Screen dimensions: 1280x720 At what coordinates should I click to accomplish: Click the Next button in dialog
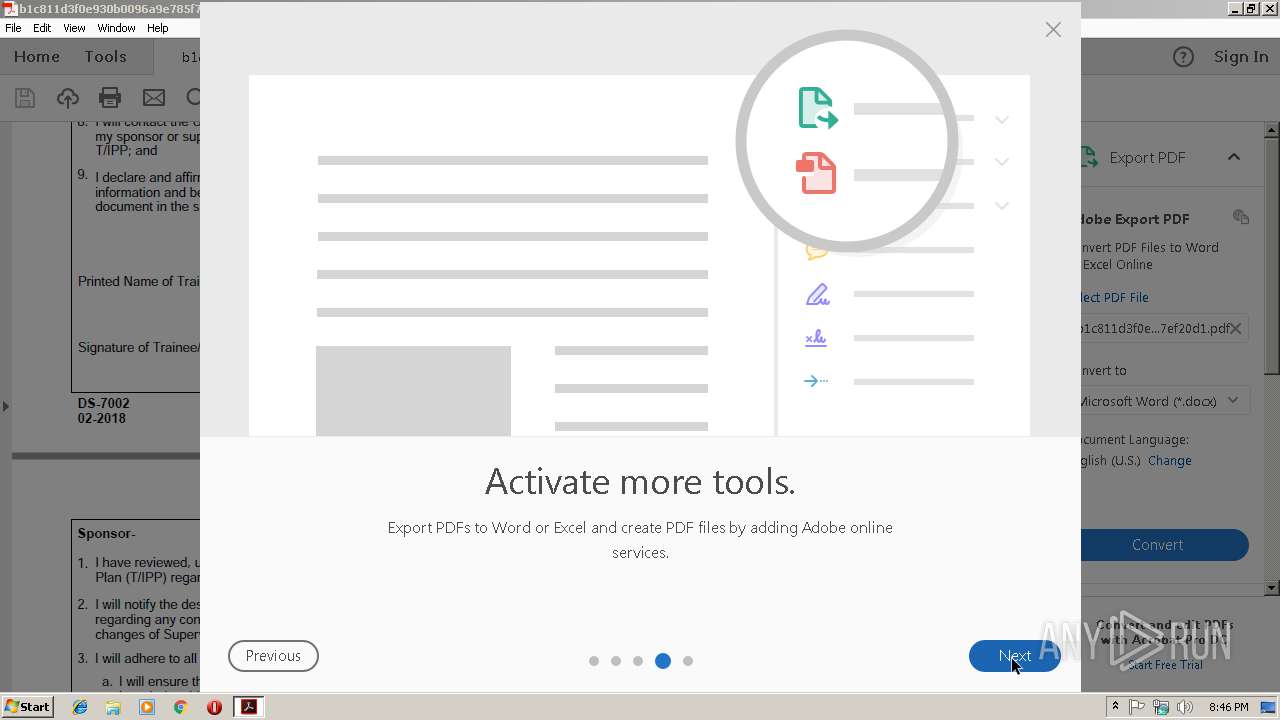(1014, 656)
